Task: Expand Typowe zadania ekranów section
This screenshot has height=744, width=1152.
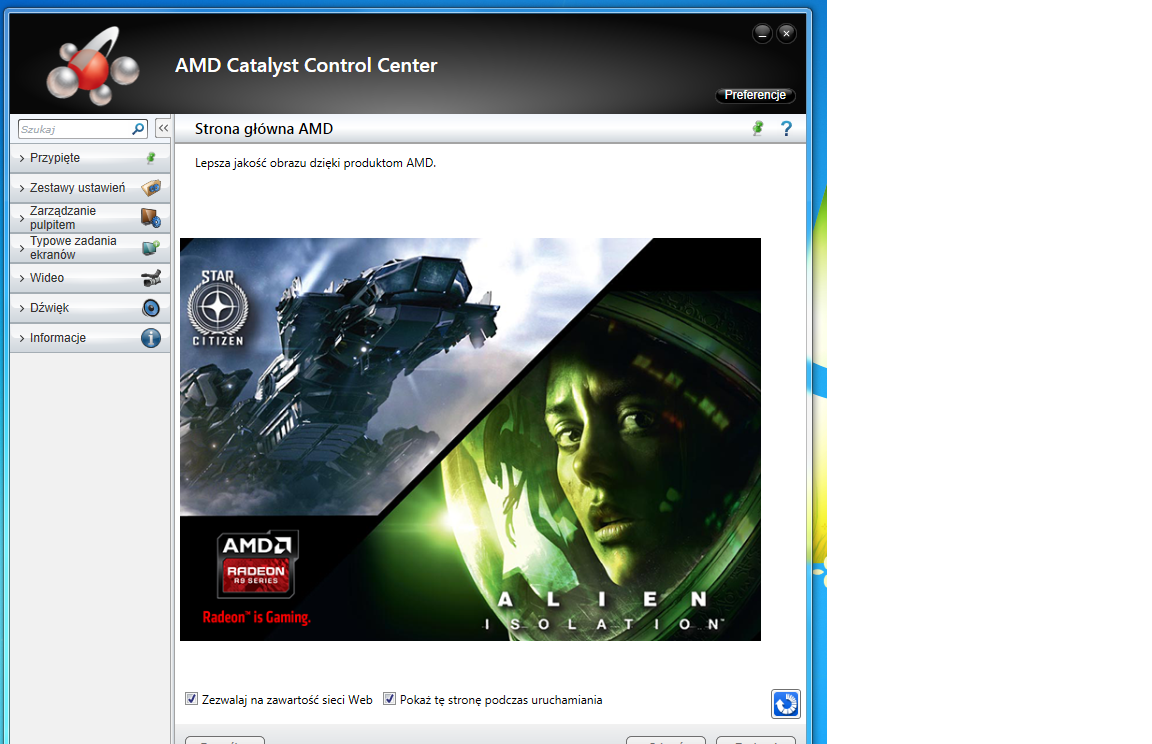Action: point(90,248)
